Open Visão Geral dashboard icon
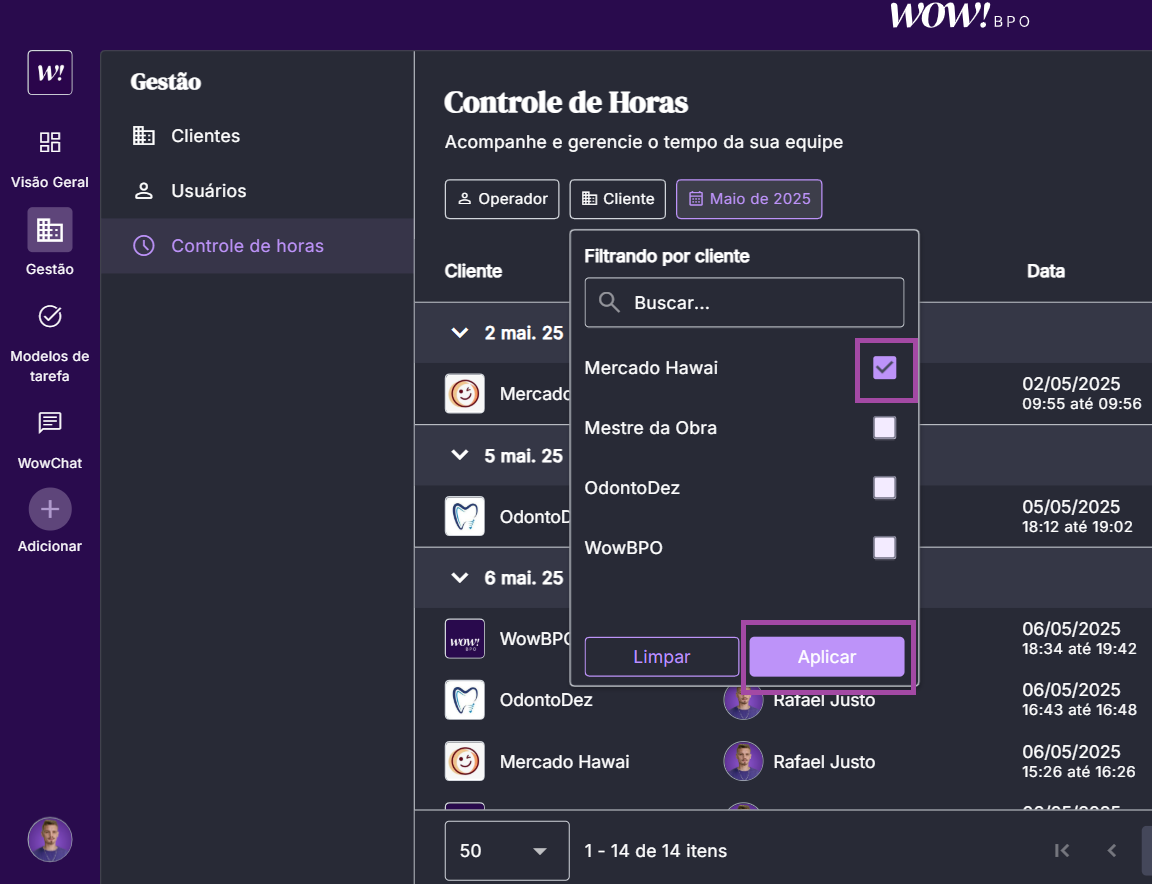 coord(50,142)
